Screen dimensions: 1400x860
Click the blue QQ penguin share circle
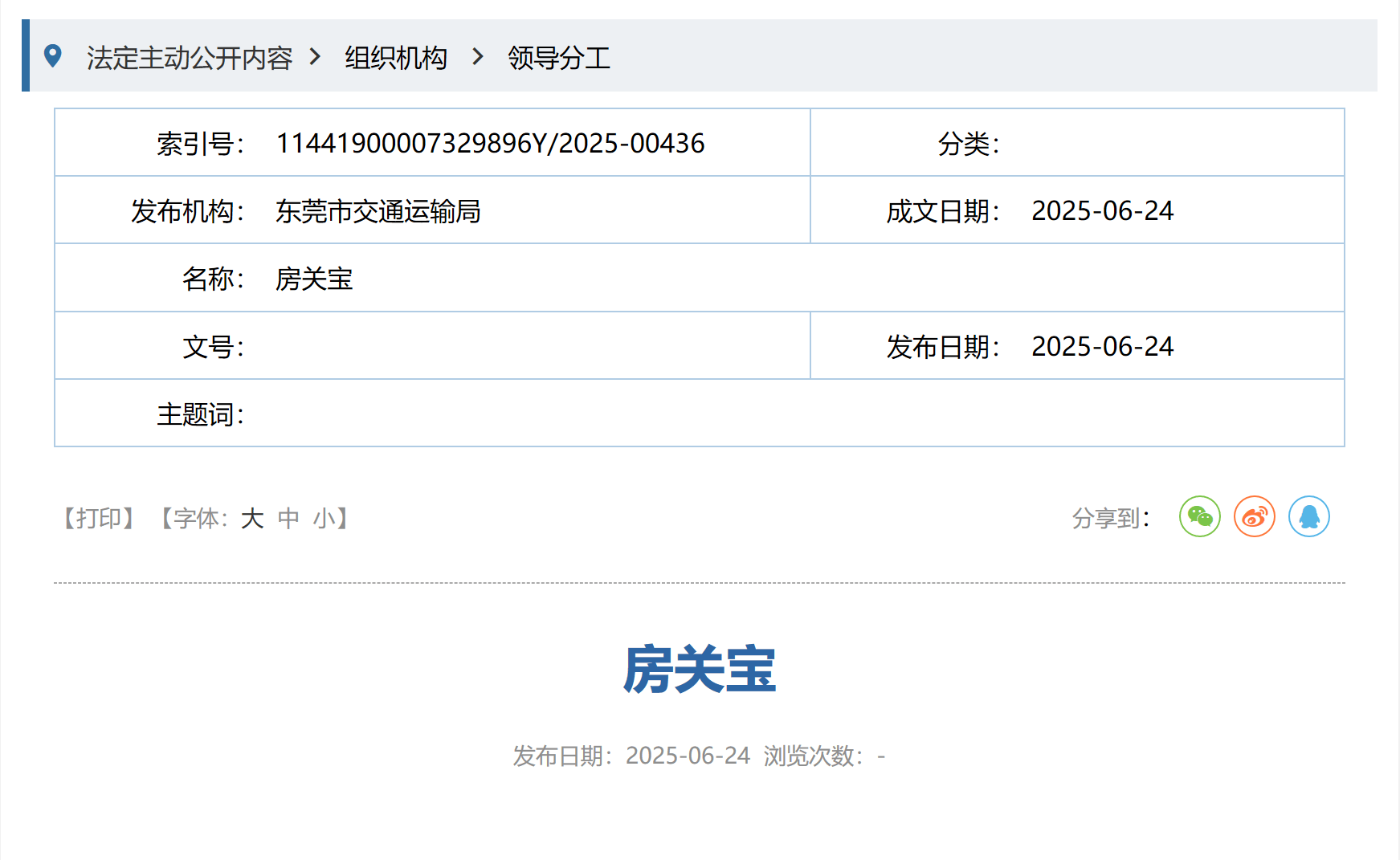[x=1308, y=516]
